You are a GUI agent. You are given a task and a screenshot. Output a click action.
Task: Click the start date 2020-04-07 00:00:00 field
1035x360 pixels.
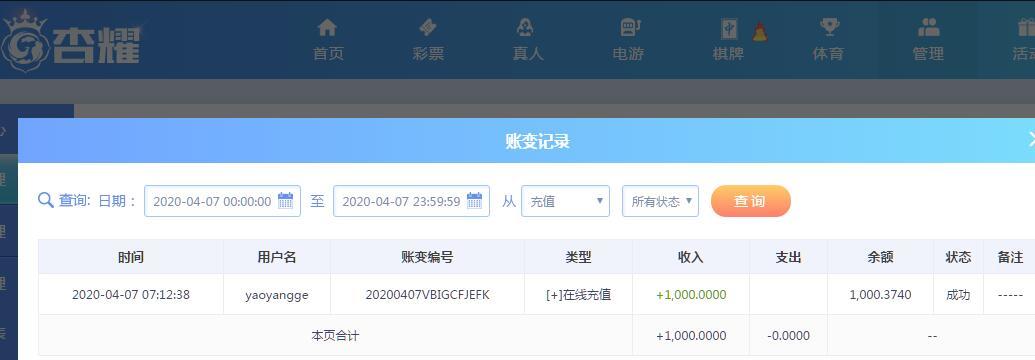coord(222,201)
